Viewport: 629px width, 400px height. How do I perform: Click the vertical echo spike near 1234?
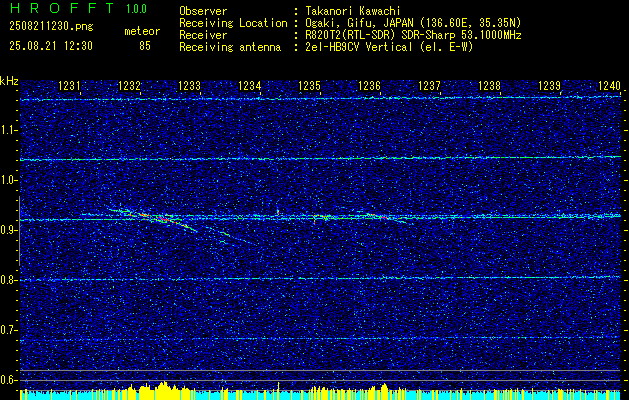(x=277, y=212)
